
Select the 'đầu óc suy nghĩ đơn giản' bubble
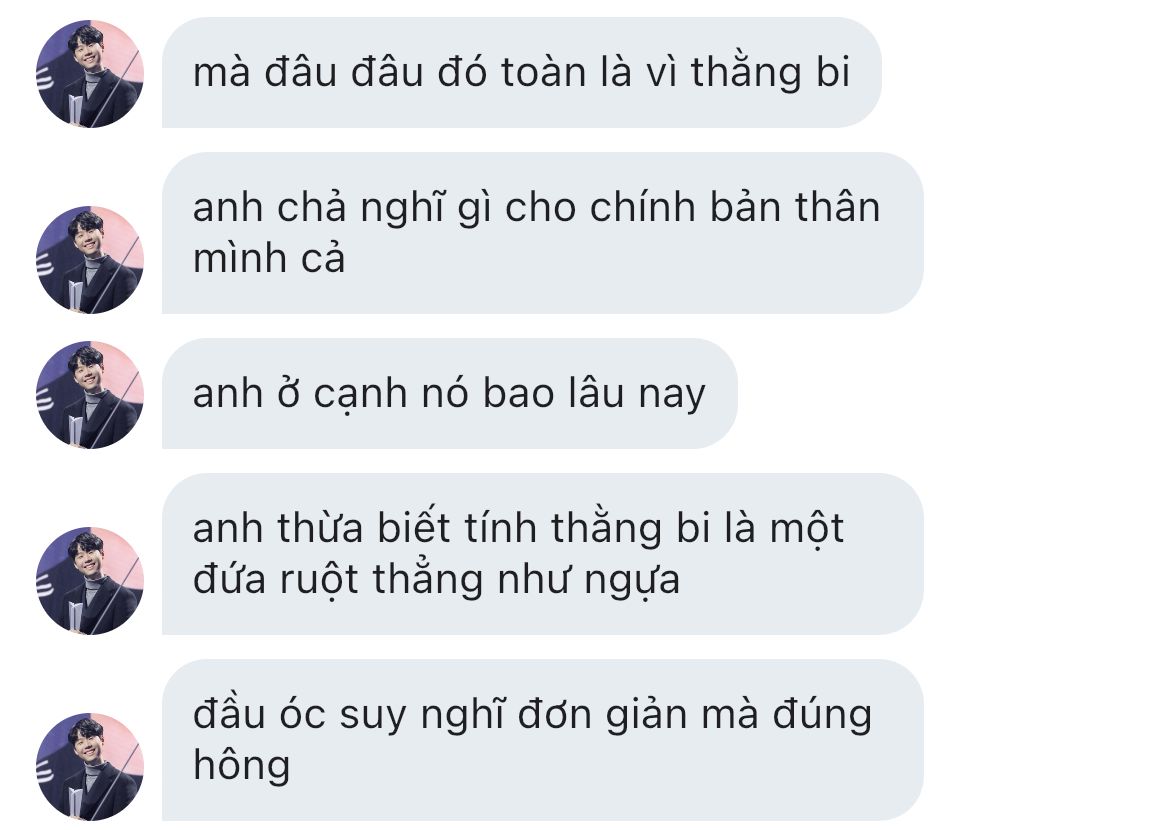542,740
